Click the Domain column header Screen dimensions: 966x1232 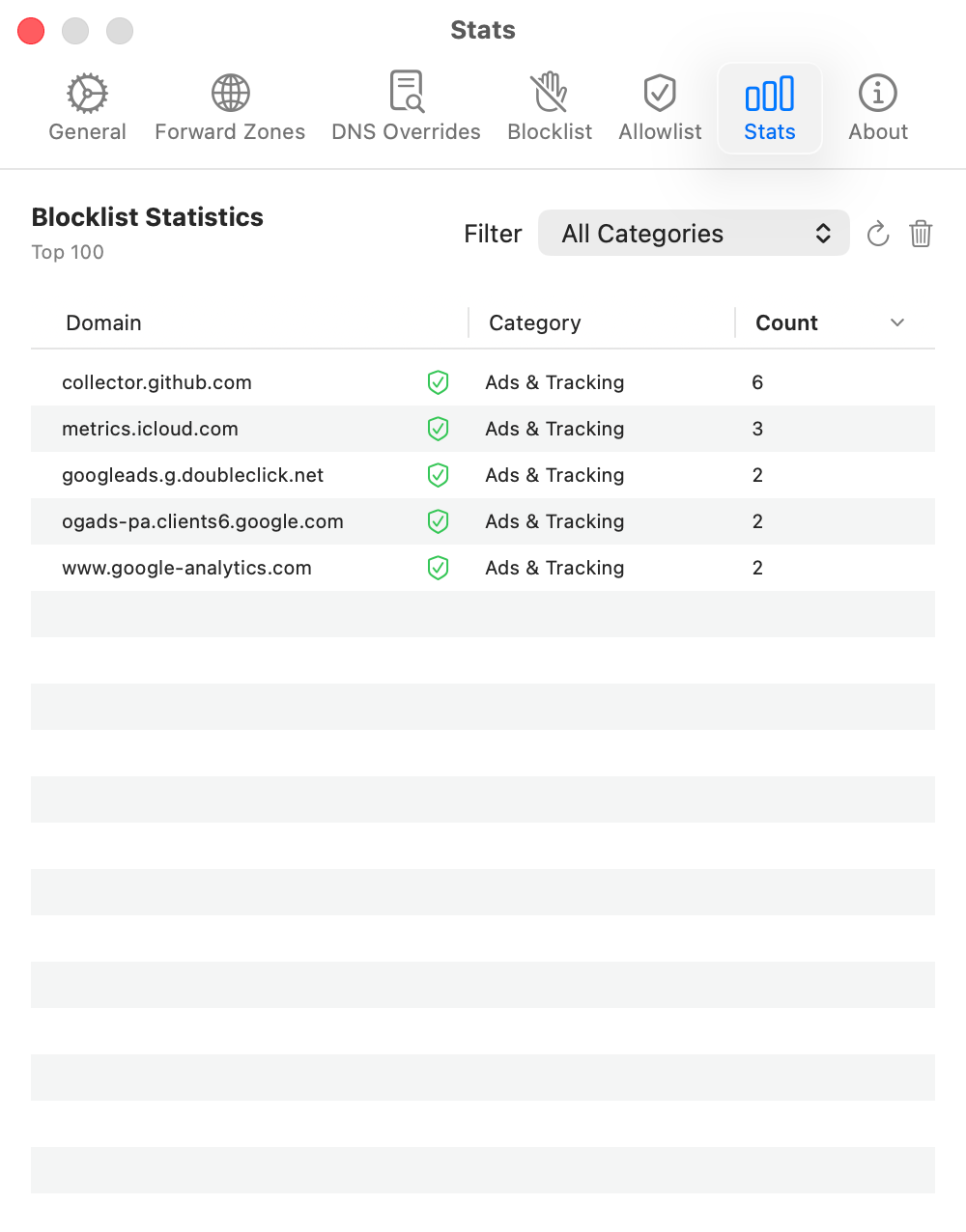pos(103,322)
